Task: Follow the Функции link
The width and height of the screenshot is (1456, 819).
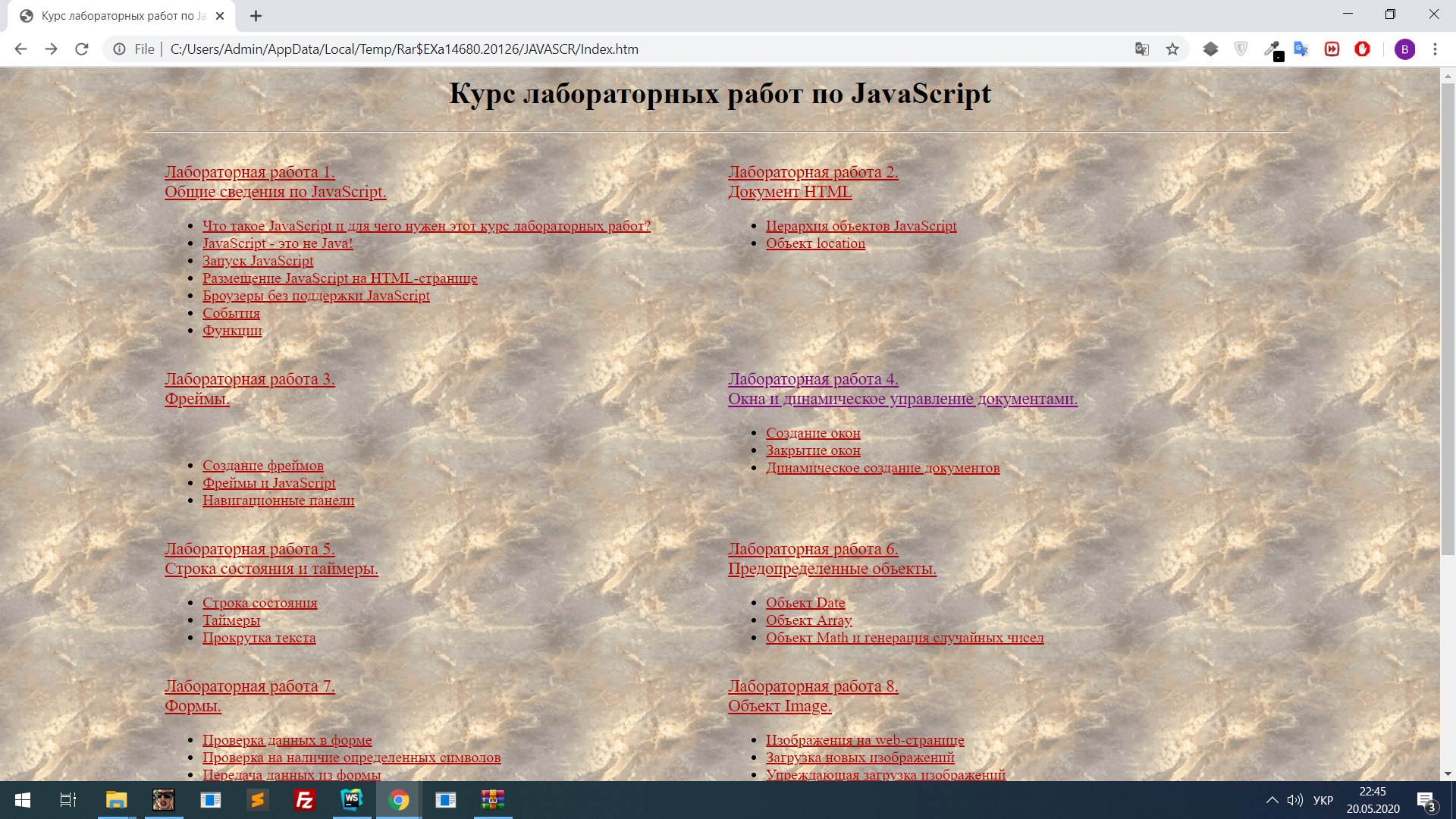Action: (x=232, y=331)
